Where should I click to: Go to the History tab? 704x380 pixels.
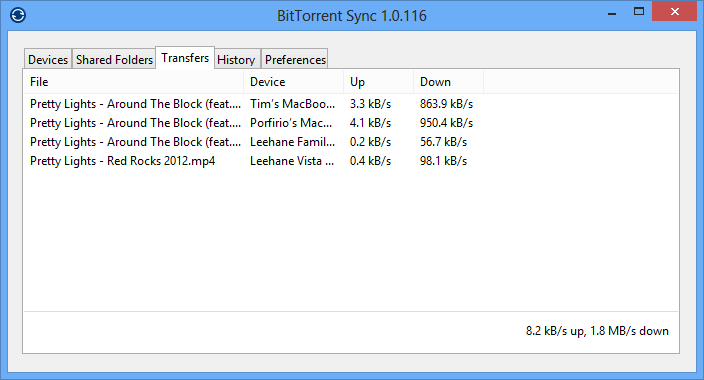(236, 59)
